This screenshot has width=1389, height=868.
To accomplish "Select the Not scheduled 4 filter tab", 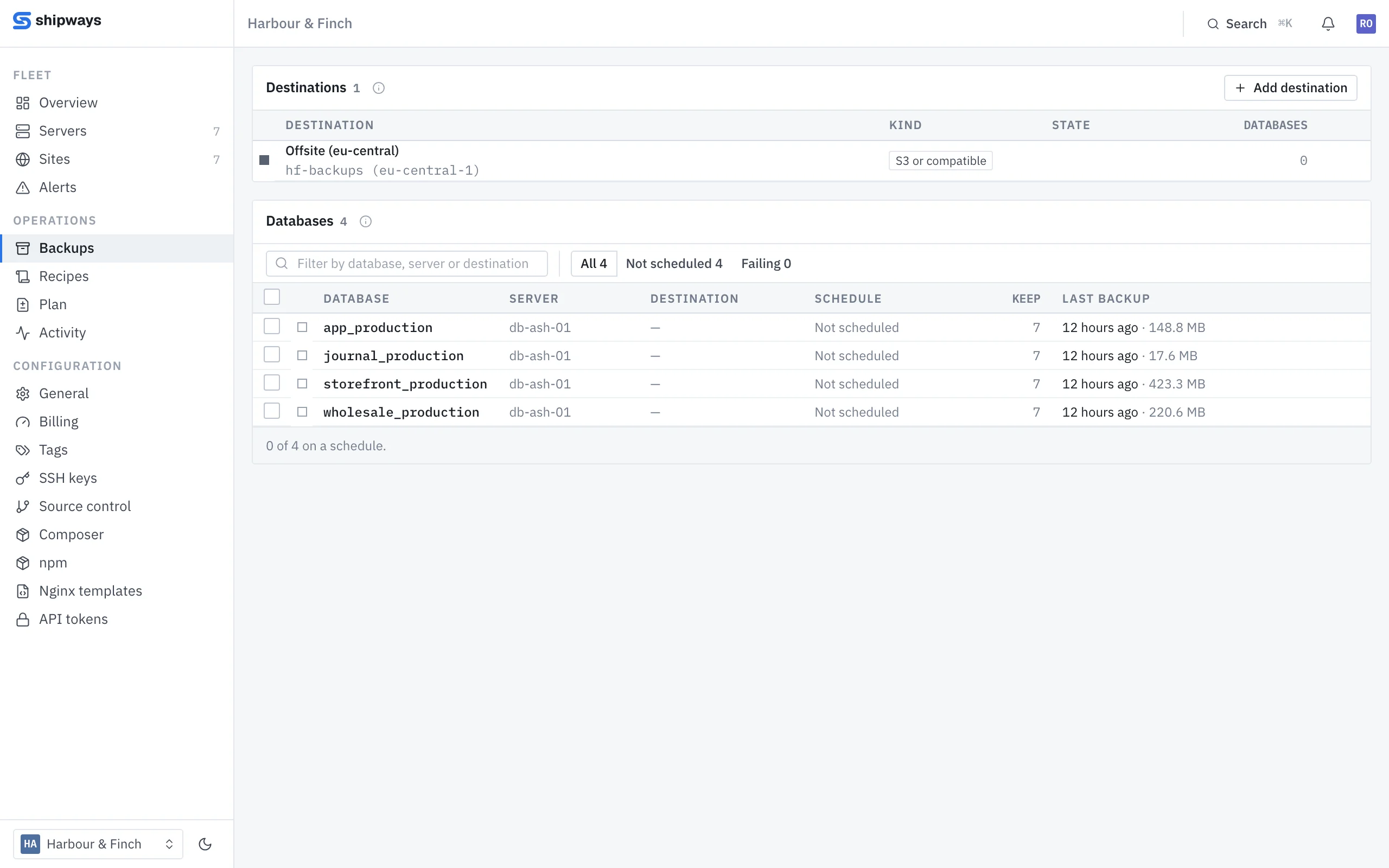I will (674, 264).
